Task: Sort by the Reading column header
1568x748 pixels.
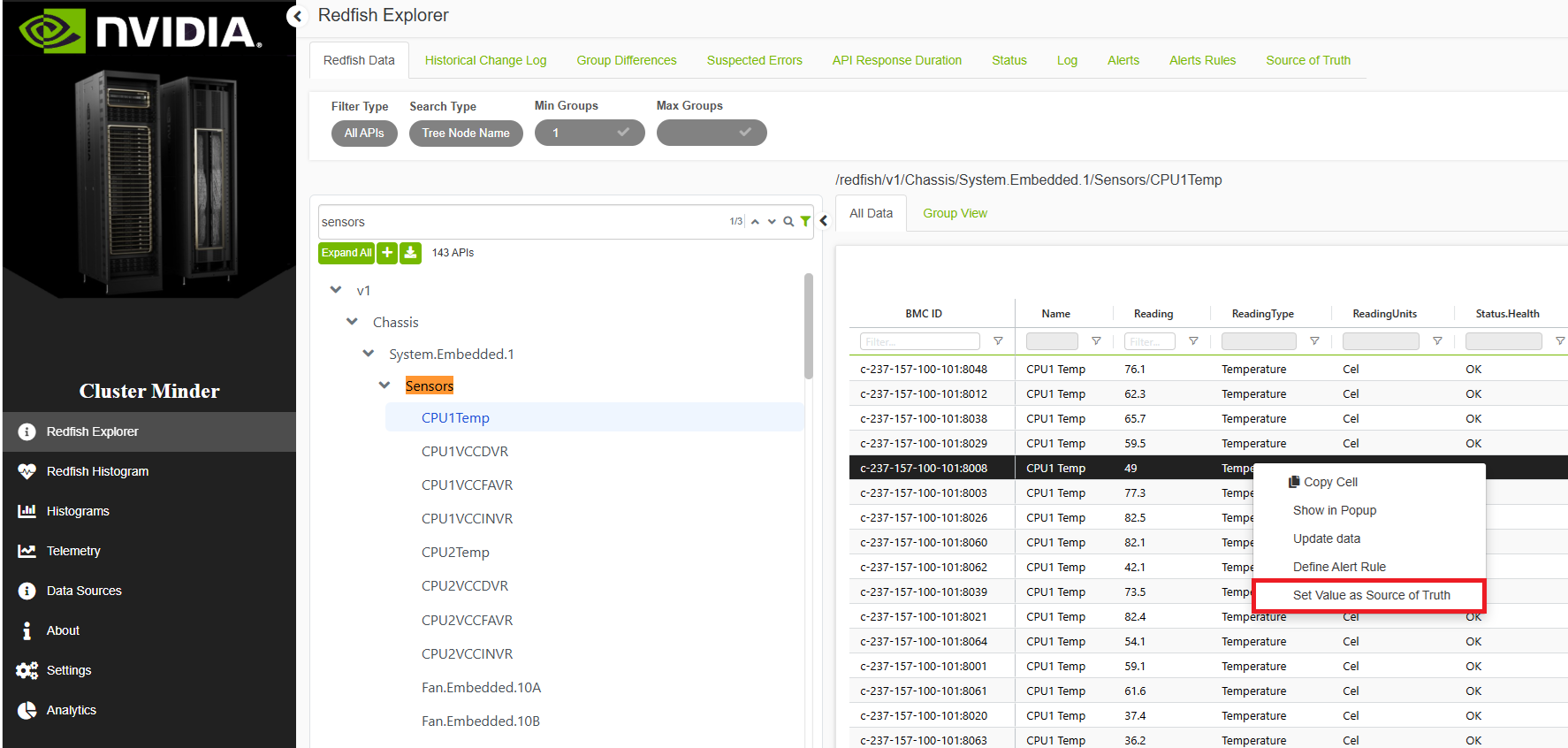Action: point(1153,314)
